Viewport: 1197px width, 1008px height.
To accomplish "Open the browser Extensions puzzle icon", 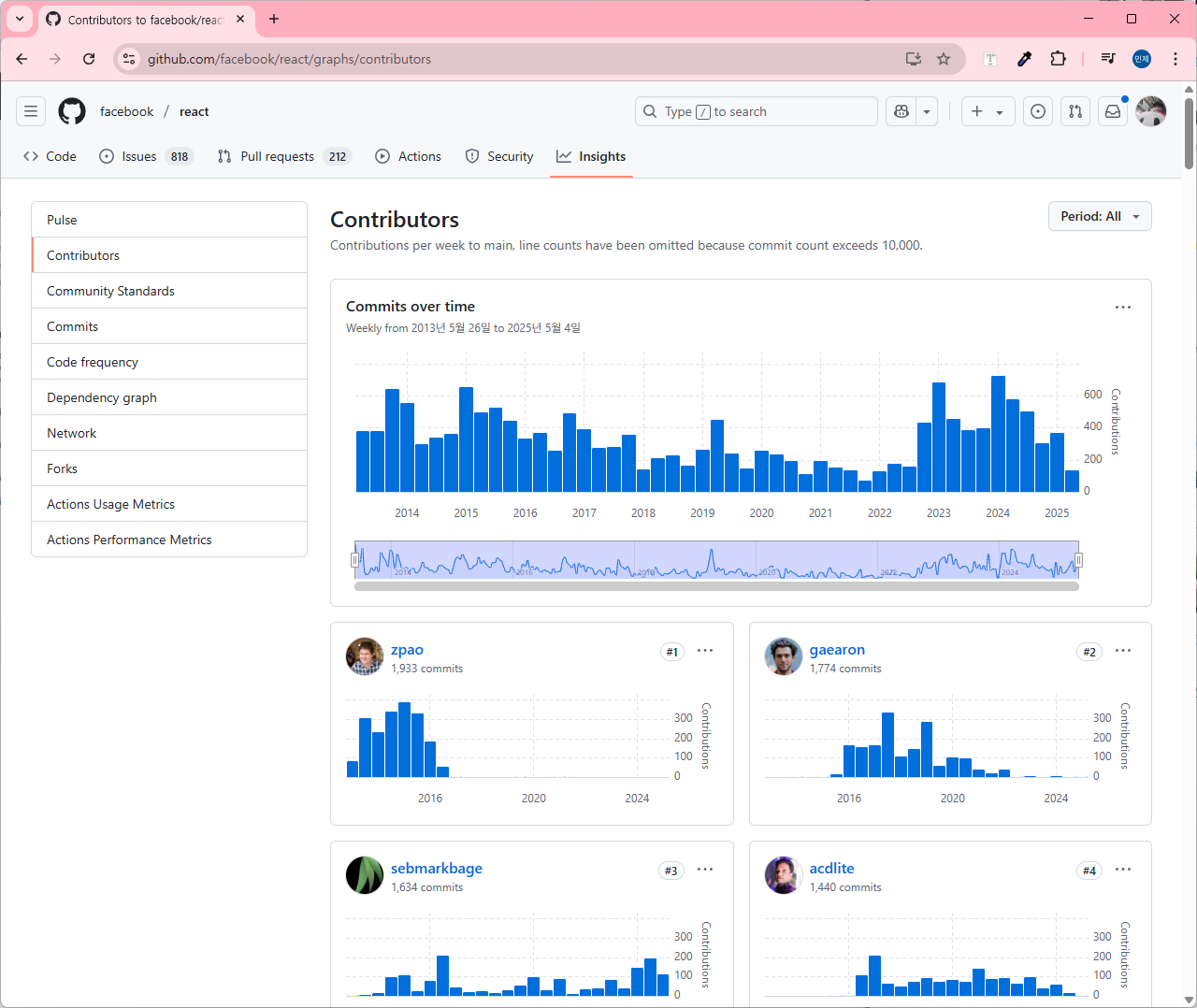I will pos(1058,59).
